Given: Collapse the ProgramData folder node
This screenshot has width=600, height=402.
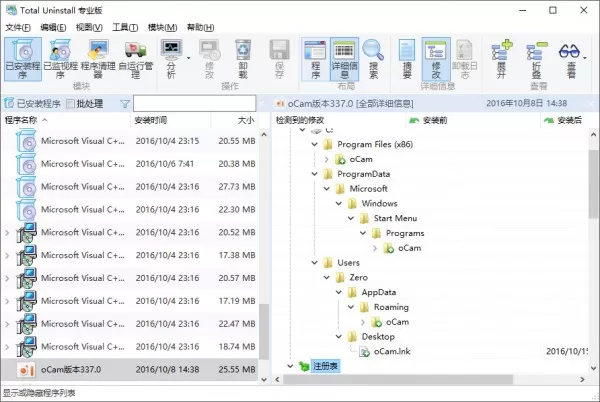Looking at the screenshot, I should [x=315, y=174].
